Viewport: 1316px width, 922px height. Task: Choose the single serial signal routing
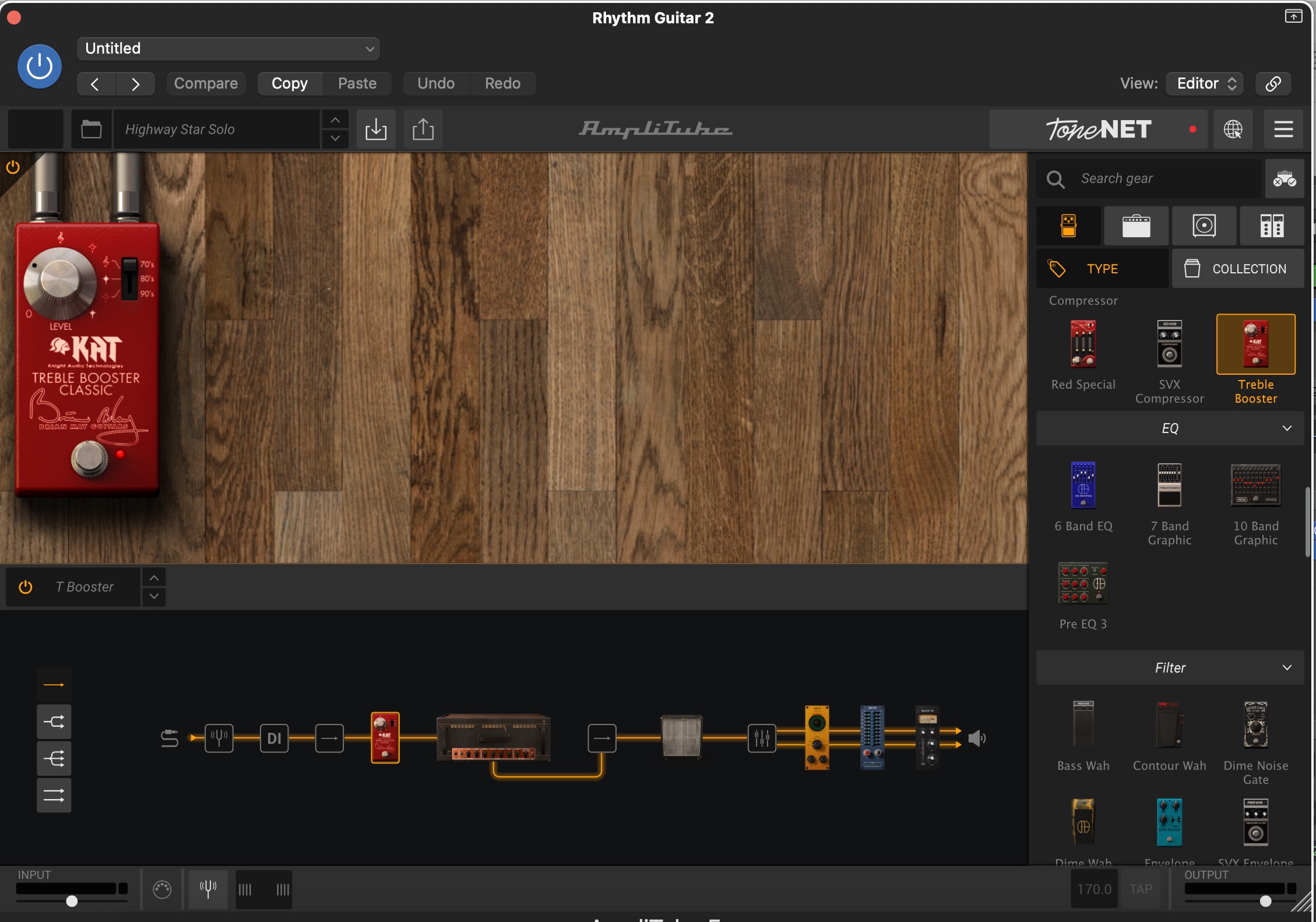tap(54, 685)
